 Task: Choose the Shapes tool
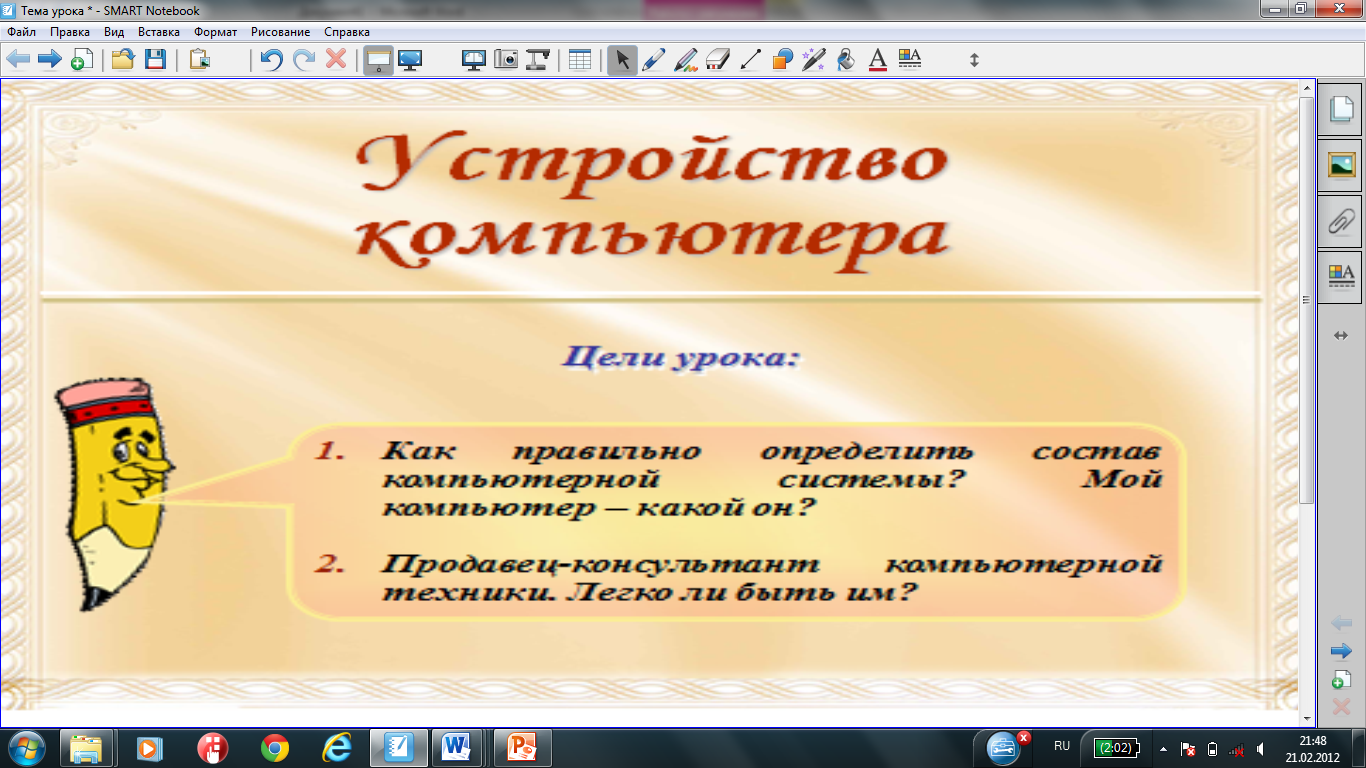tap(782, 59)
